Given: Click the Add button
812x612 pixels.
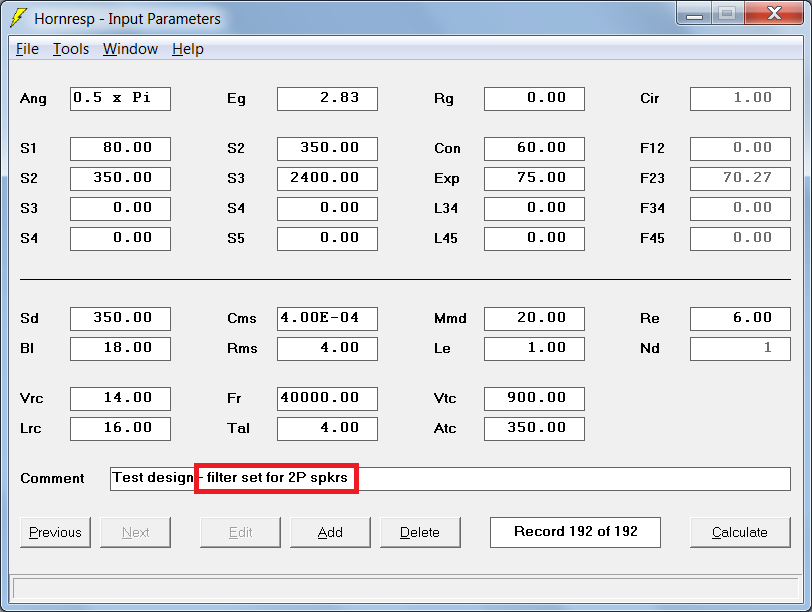Looking at the screenshot, I should coord(330,532).
